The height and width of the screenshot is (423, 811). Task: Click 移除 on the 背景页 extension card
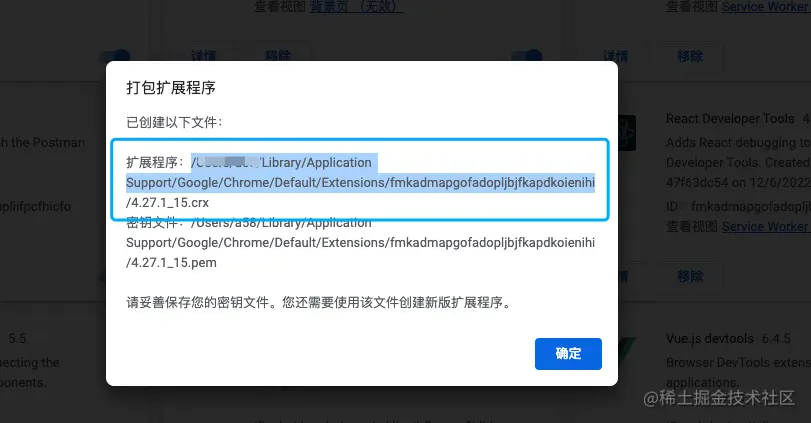278,56
